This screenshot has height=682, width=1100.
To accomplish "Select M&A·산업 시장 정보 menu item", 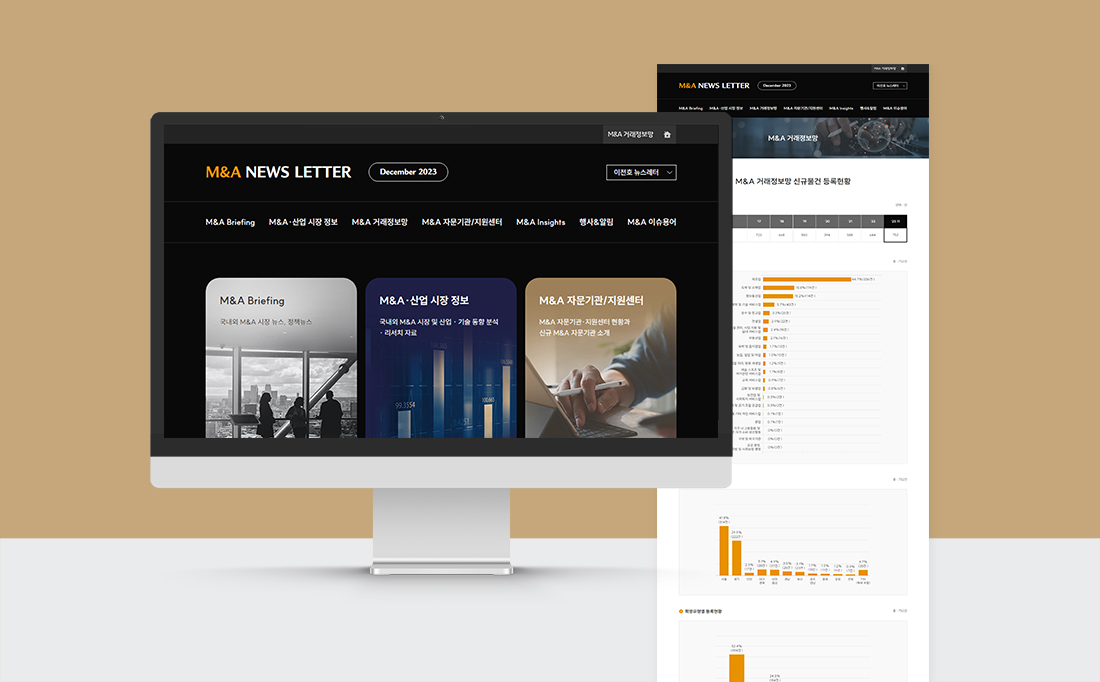I will pyautogui.click(x=303, y=222).
